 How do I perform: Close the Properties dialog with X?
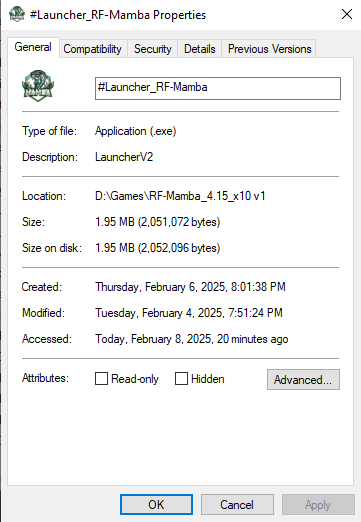point(347,14)
